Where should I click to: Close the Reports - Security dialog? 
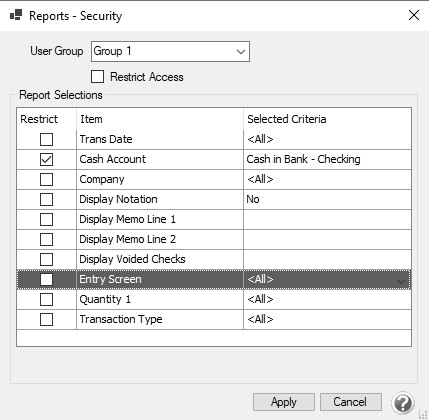click(x=414, y=15)
